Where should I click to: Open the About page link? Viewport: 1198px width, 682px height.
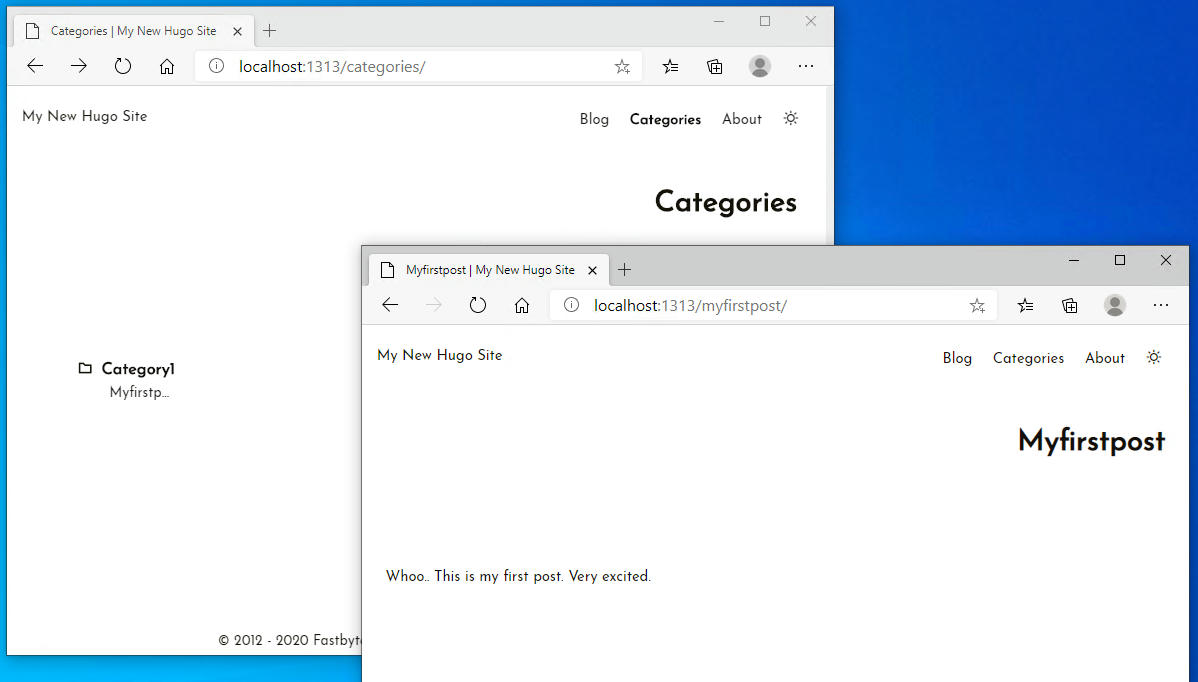click(x=1104, y=357)
